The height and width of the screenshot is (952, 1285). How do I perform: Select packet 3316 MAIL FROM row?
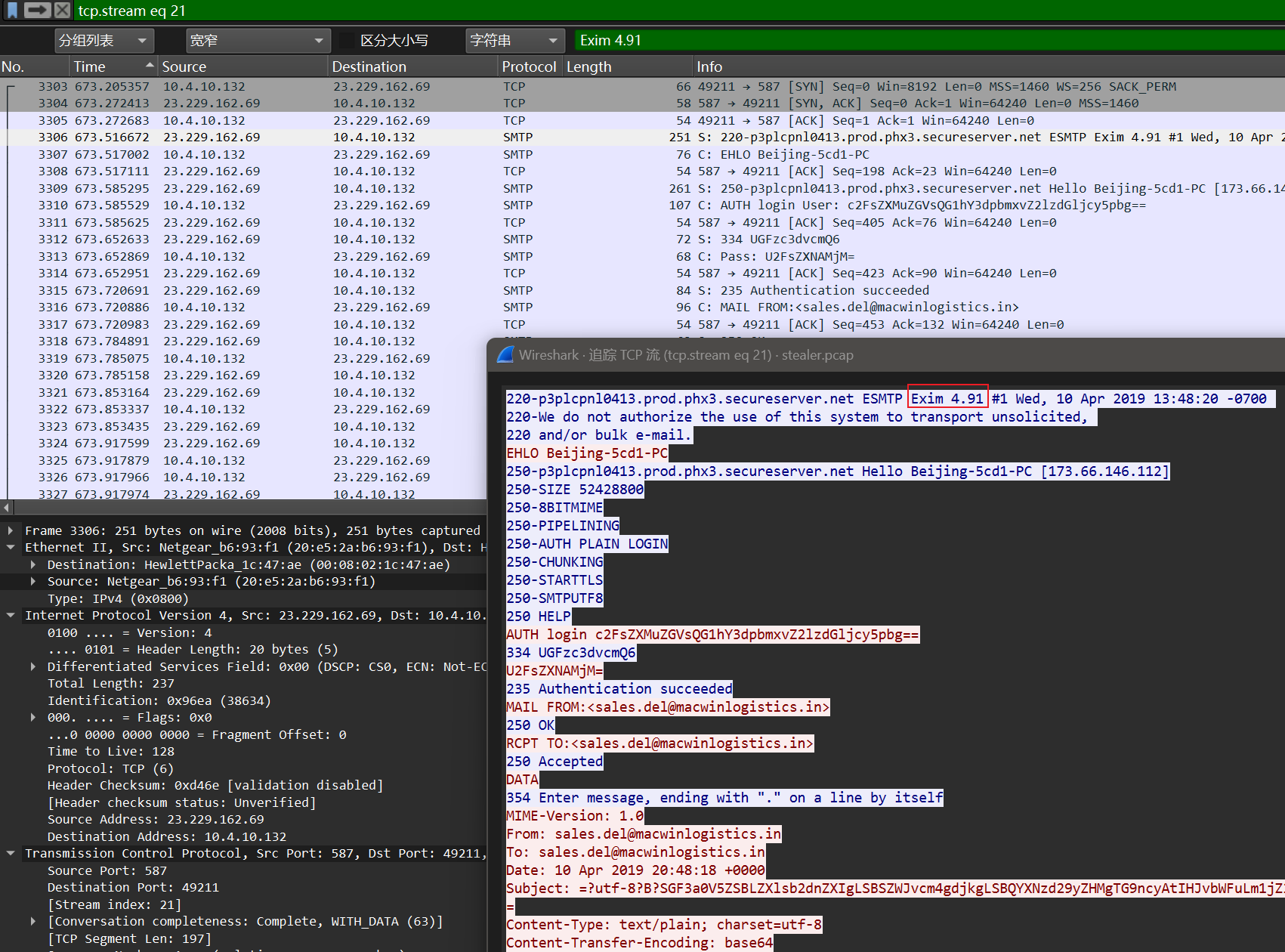click(642, 307)
